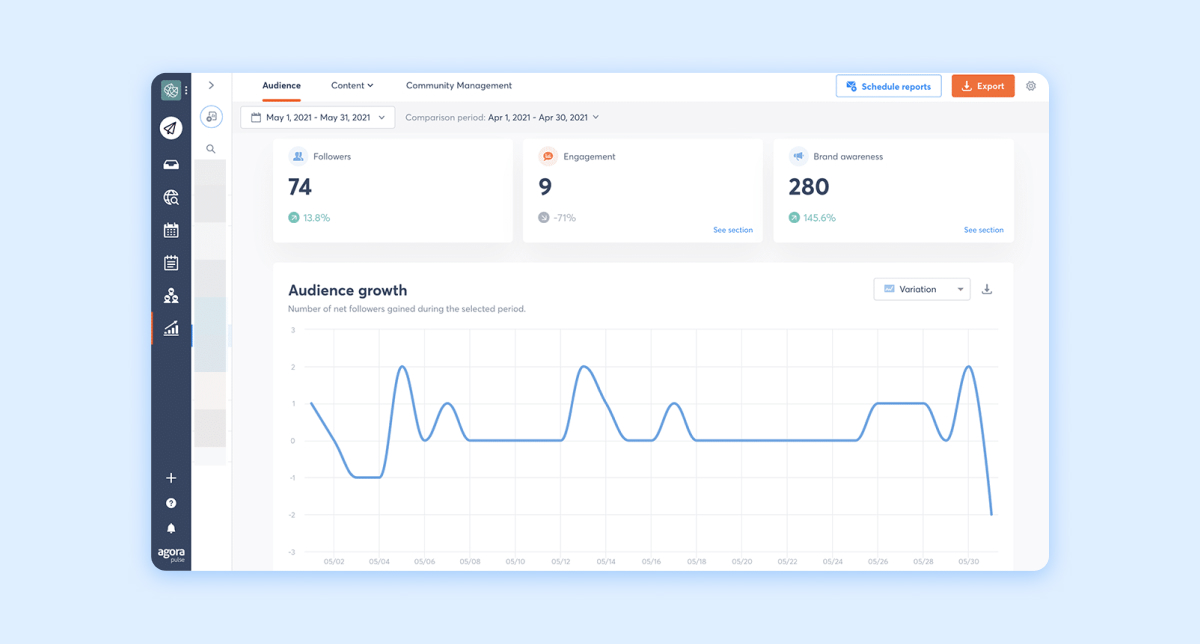Open the Variation dropdown in Audience growth
Screen dimensions: 1200x644
point(922,289)
